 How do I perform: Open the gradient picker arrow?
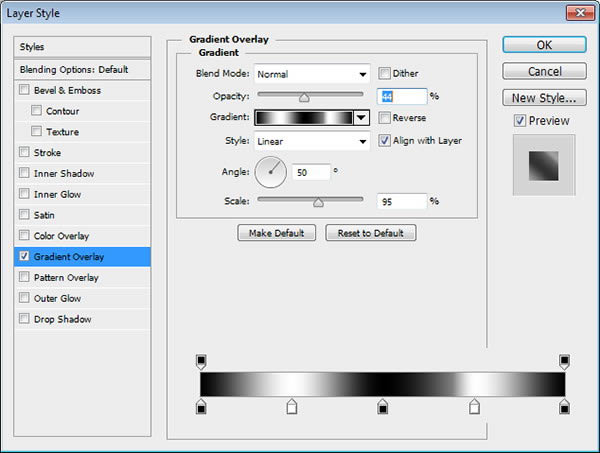tap(362, 117)
